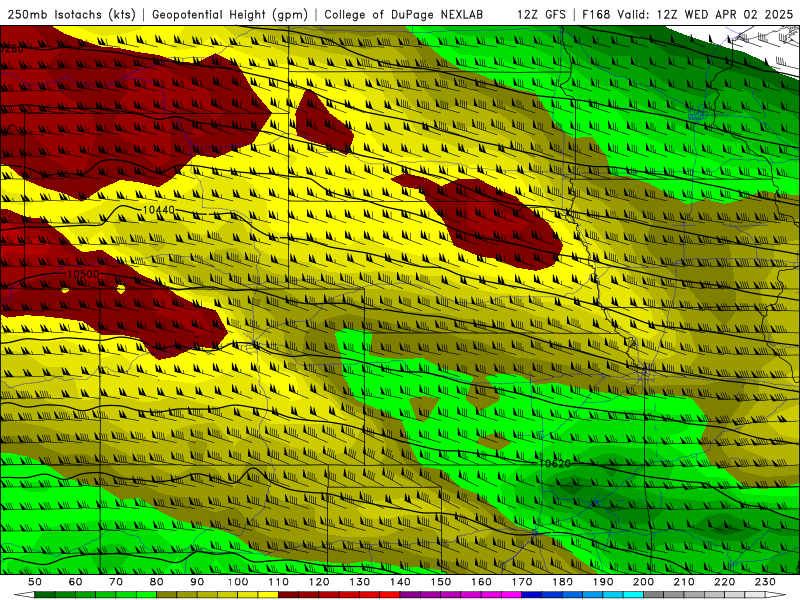Click the "F168 Valid: 12Z WED APR 02 2025" text

click(x=687, y=14)
